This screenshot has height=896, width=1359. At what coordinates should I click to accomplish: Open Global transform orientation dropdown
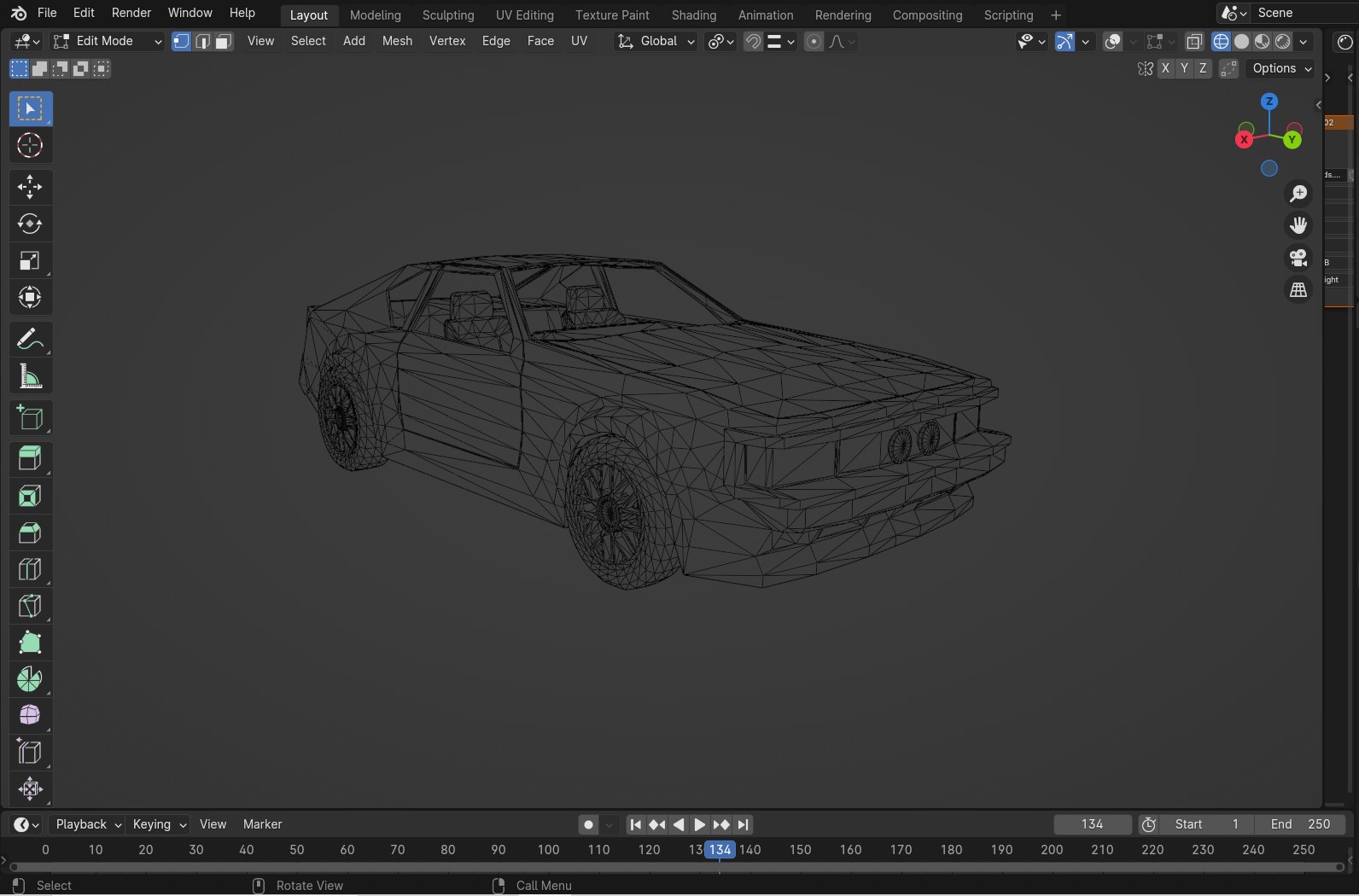pos(656,42)
